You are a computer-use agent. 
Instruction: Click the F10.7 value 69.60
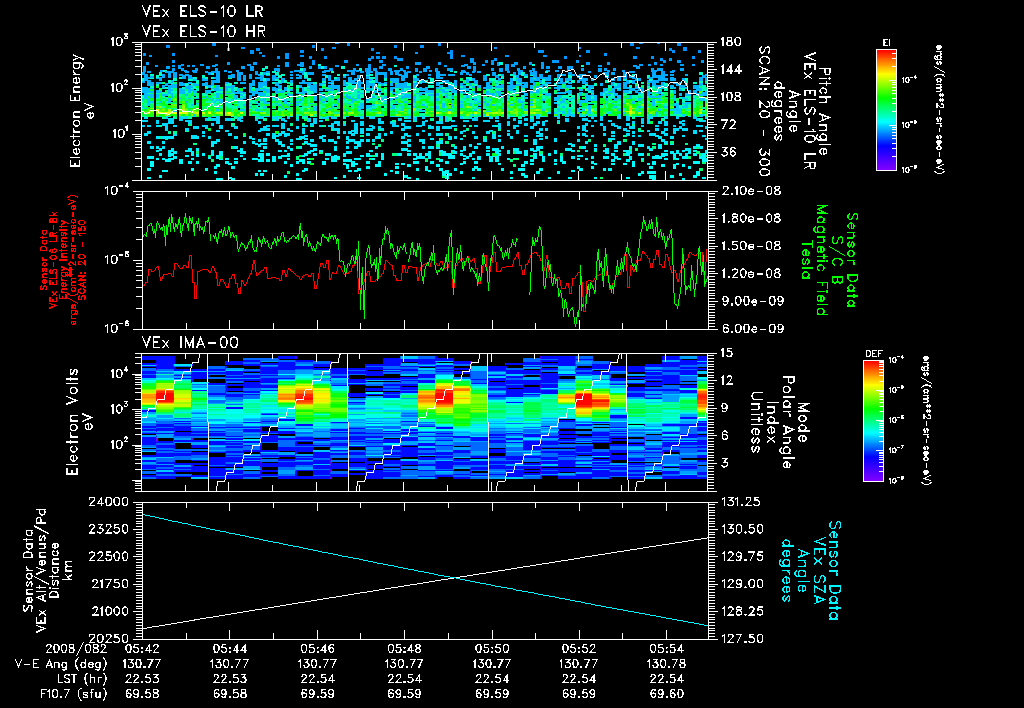coord(666,694)
